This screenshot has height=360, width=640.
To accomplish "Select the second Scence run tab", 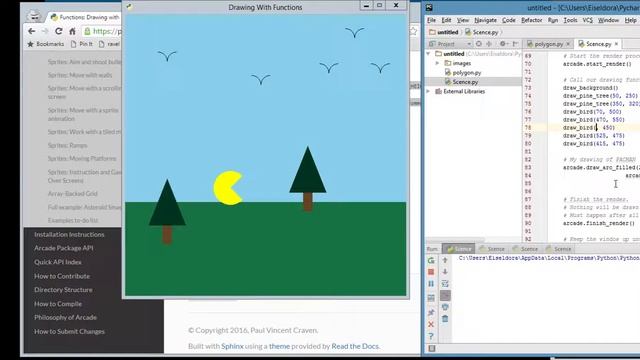I will point(492,249).
